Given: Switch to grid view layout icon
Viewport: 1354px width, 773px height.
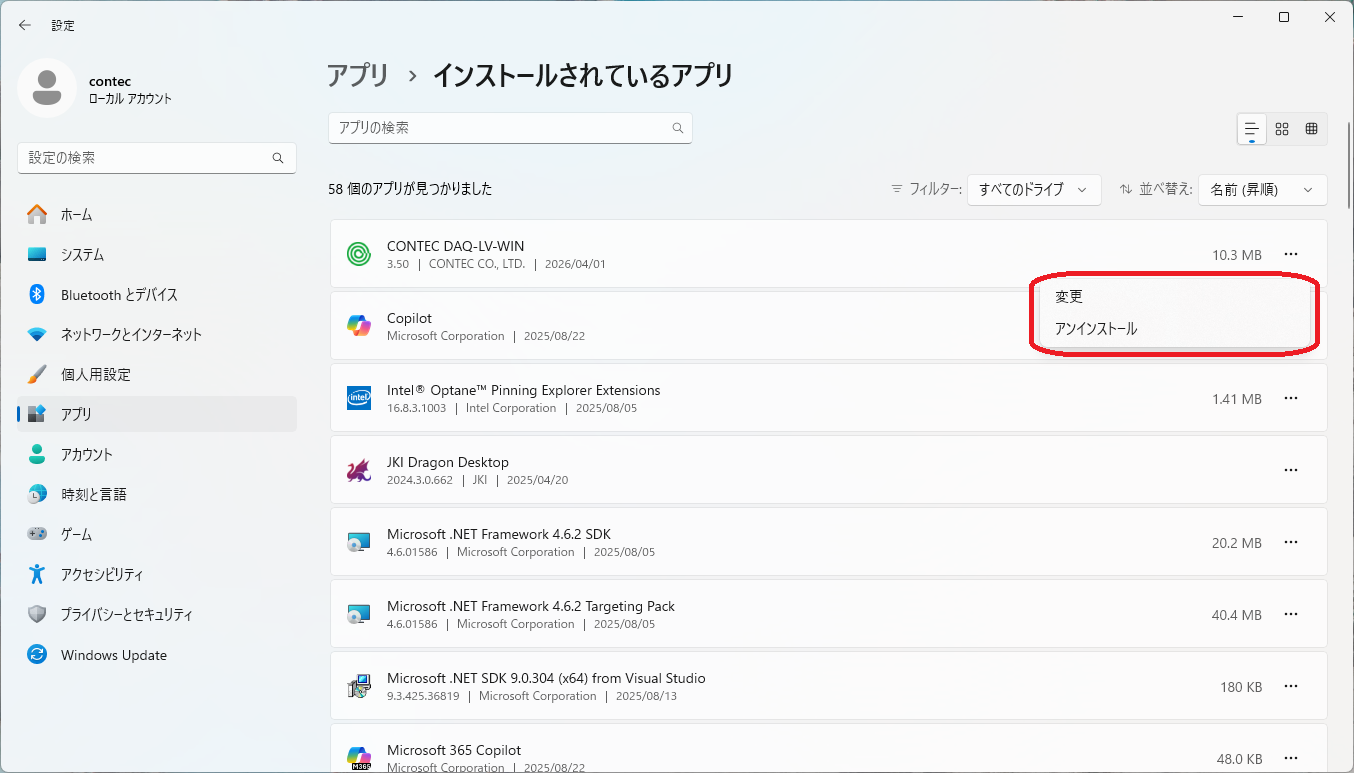Looking at the screenshot, I should 1282,129.
